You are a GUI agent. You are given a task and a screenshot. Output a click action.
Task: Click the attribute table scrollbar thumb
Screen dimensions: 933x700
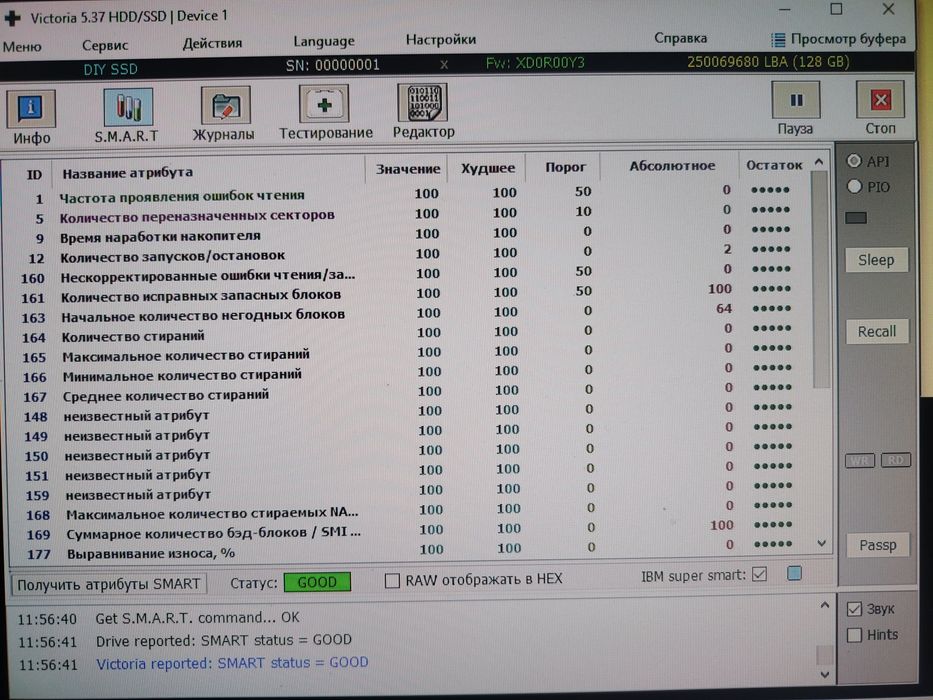point(820,280)
